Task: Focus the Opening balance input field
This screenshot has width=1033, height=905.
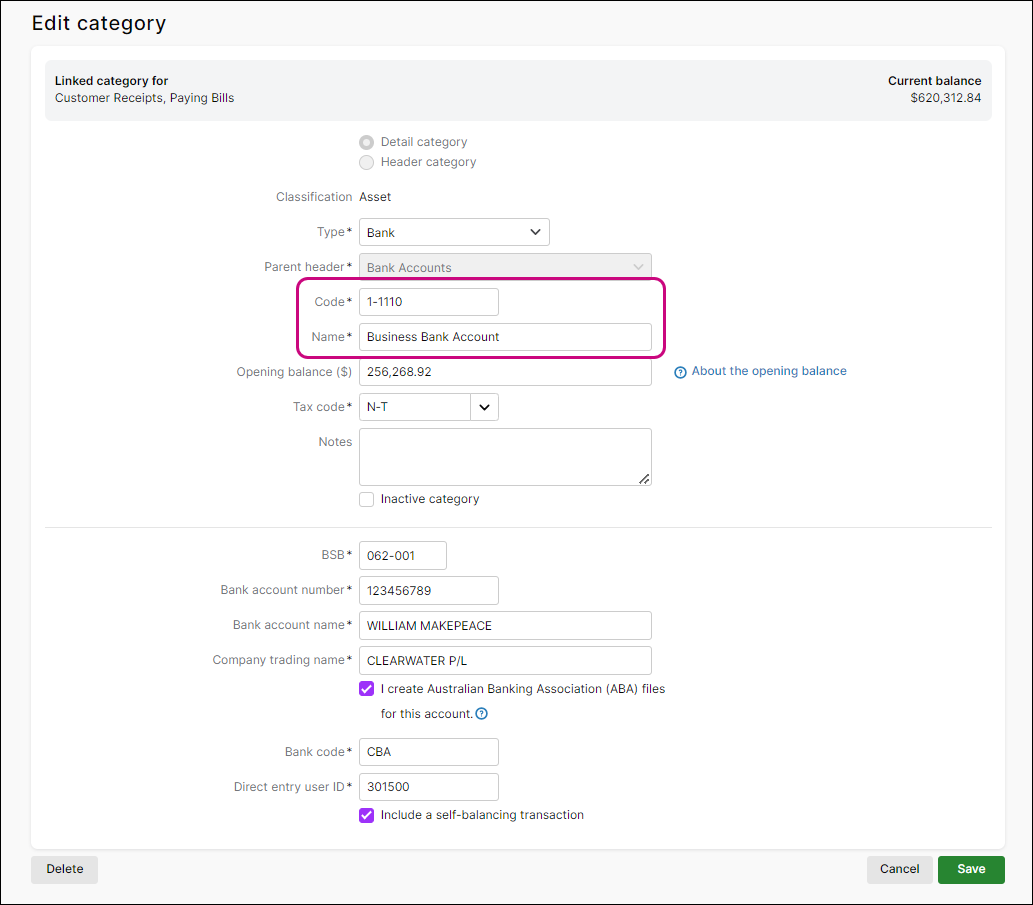Action: [505, 372]
